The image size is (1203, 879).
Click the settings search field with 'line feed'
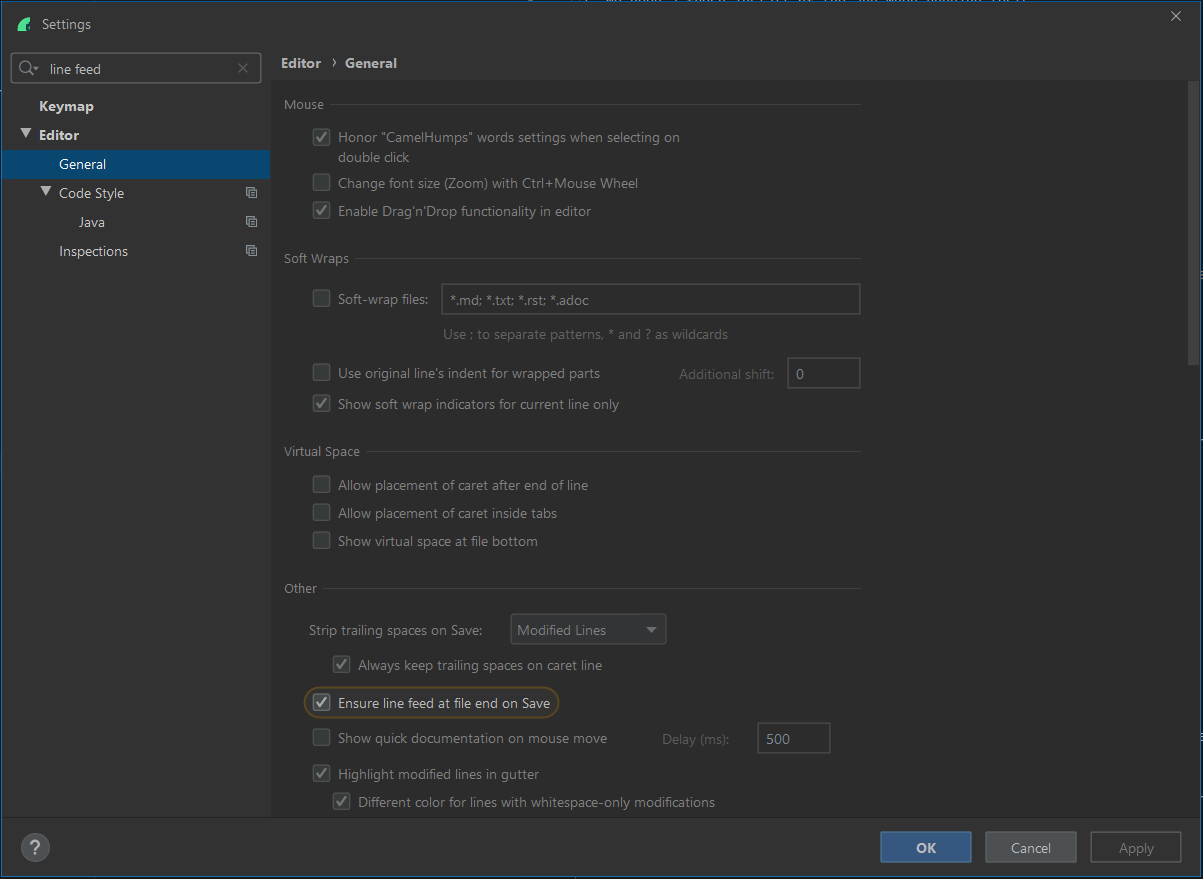[135, 69]
